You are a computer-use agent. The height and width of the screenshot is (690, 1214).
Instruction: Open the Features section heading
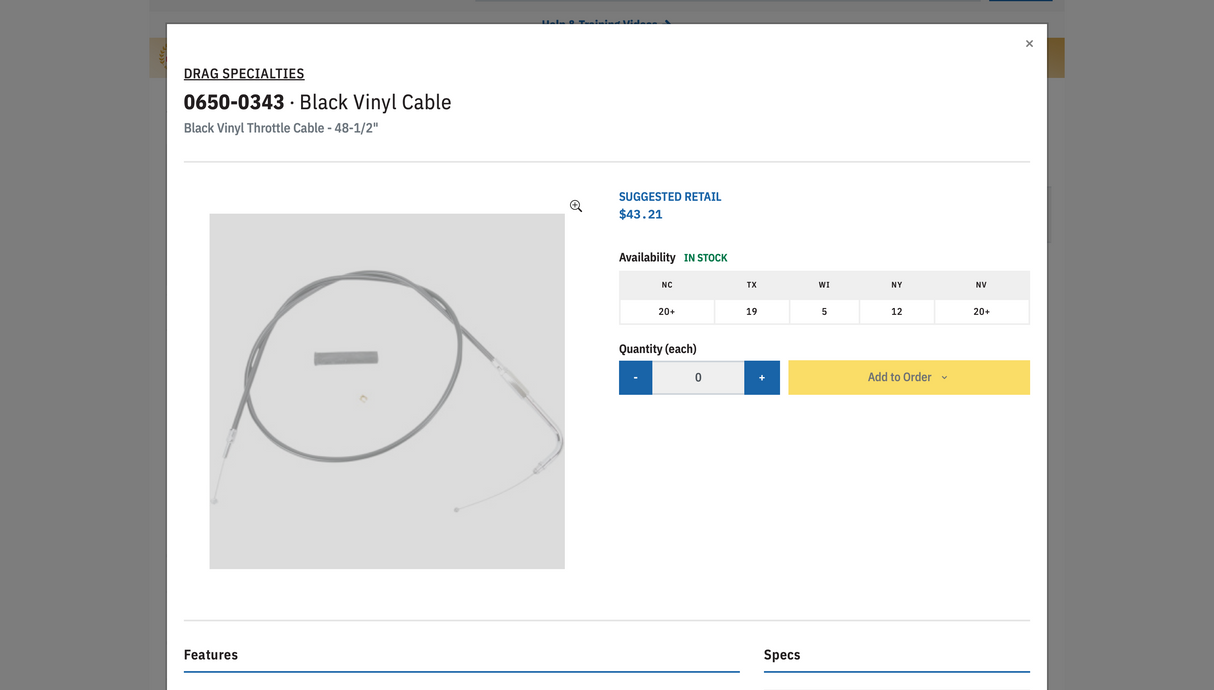[211, 655]
